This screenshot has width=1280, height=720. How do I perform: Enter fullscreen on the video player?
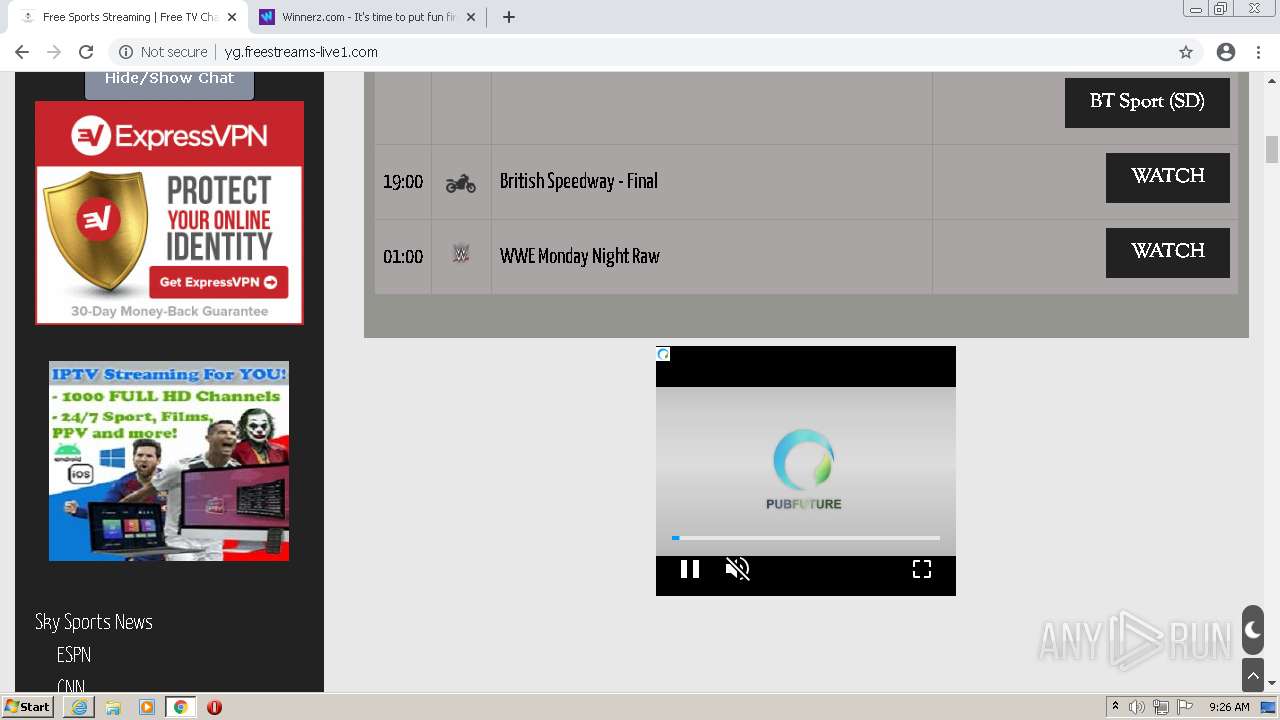coord(922,569)
